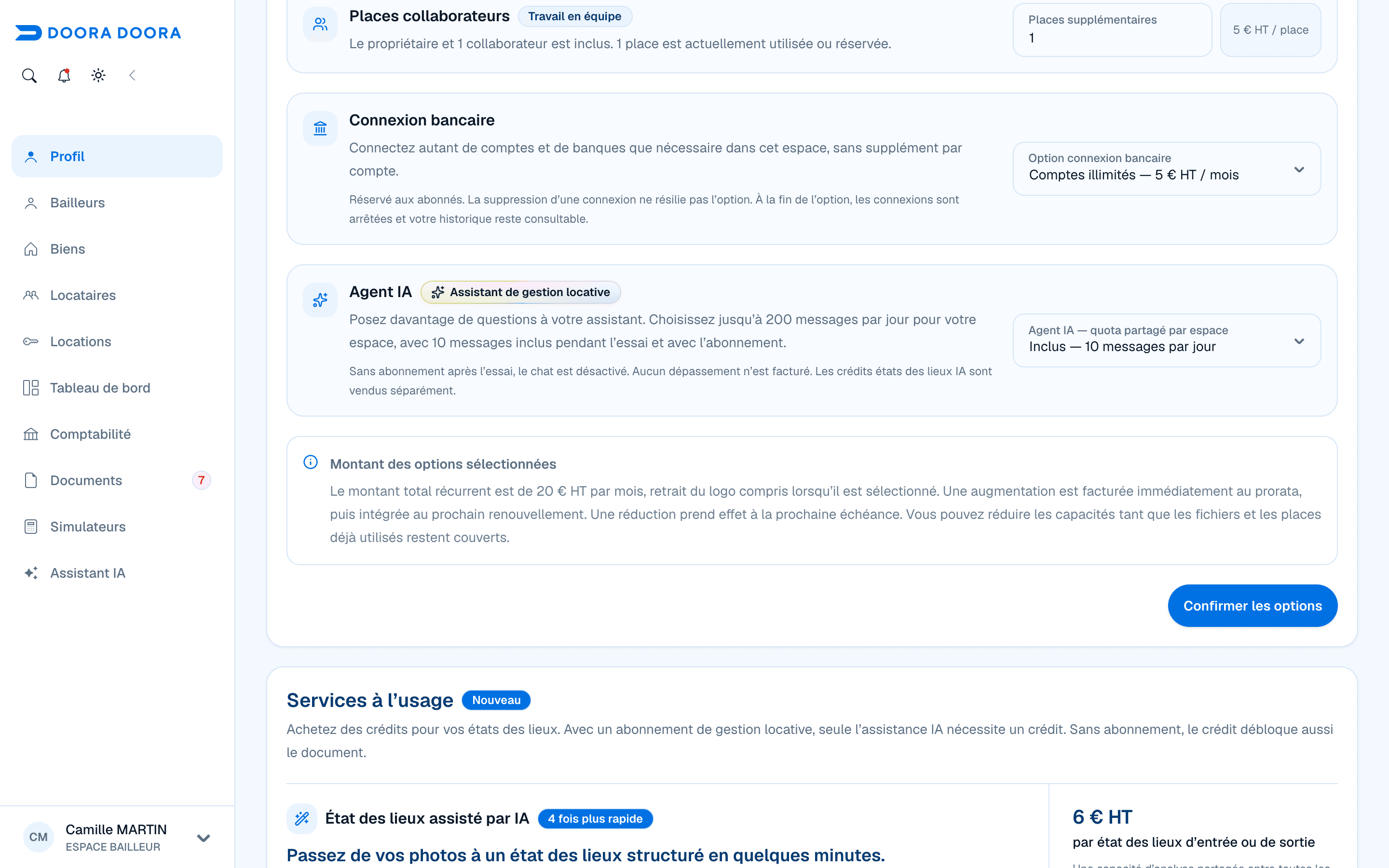This screenshot has width=1389, height=868.
Task: Click the Nouveau badge
Action: [496, 700]
